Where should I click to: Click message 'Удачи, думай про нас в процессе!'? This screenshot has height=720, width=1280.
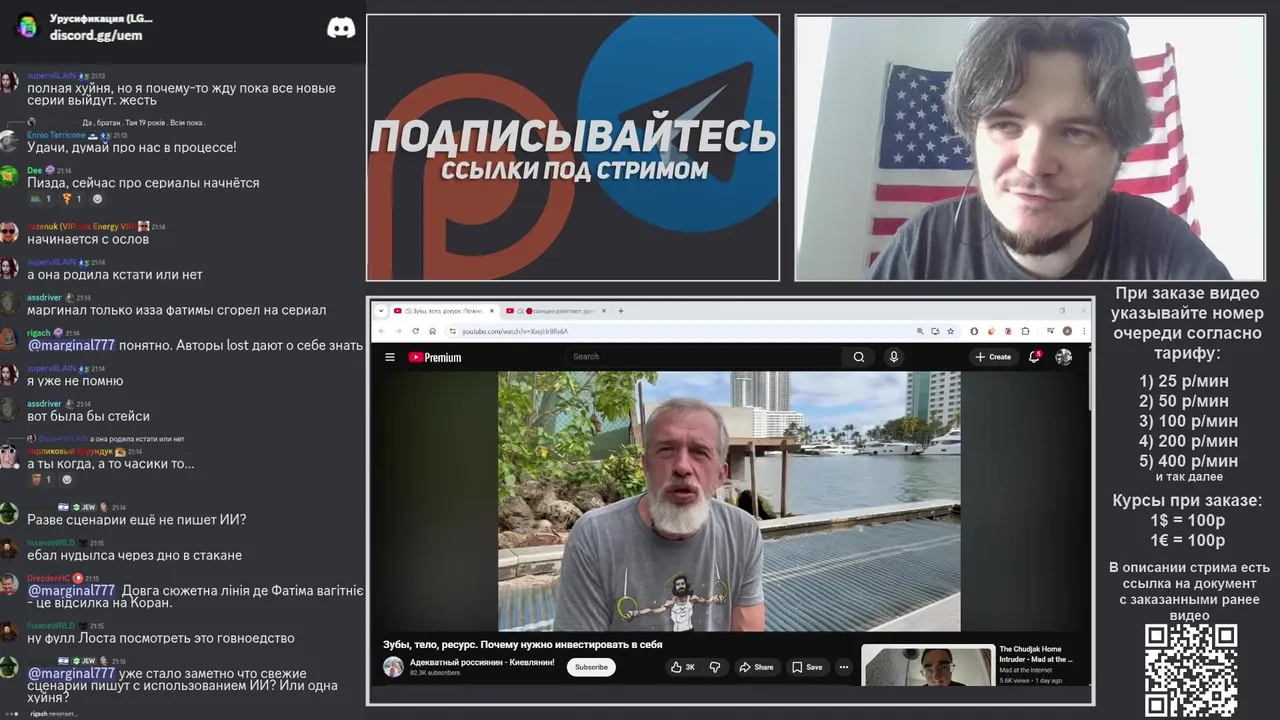pyautogui.click(x=132, y=147)
